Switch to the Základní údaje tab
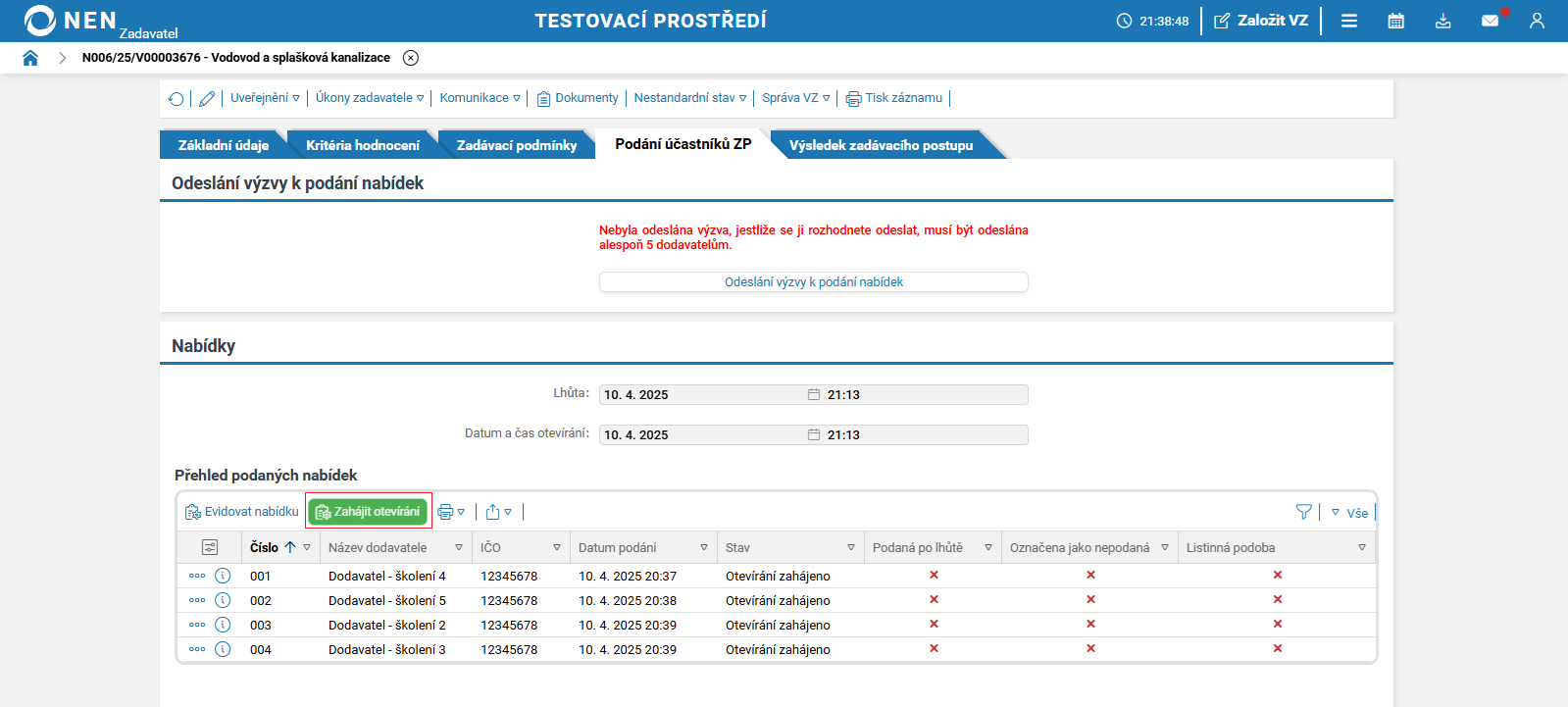The width and height of the screenshot is (1568, 707). click(x=224, y=145)
